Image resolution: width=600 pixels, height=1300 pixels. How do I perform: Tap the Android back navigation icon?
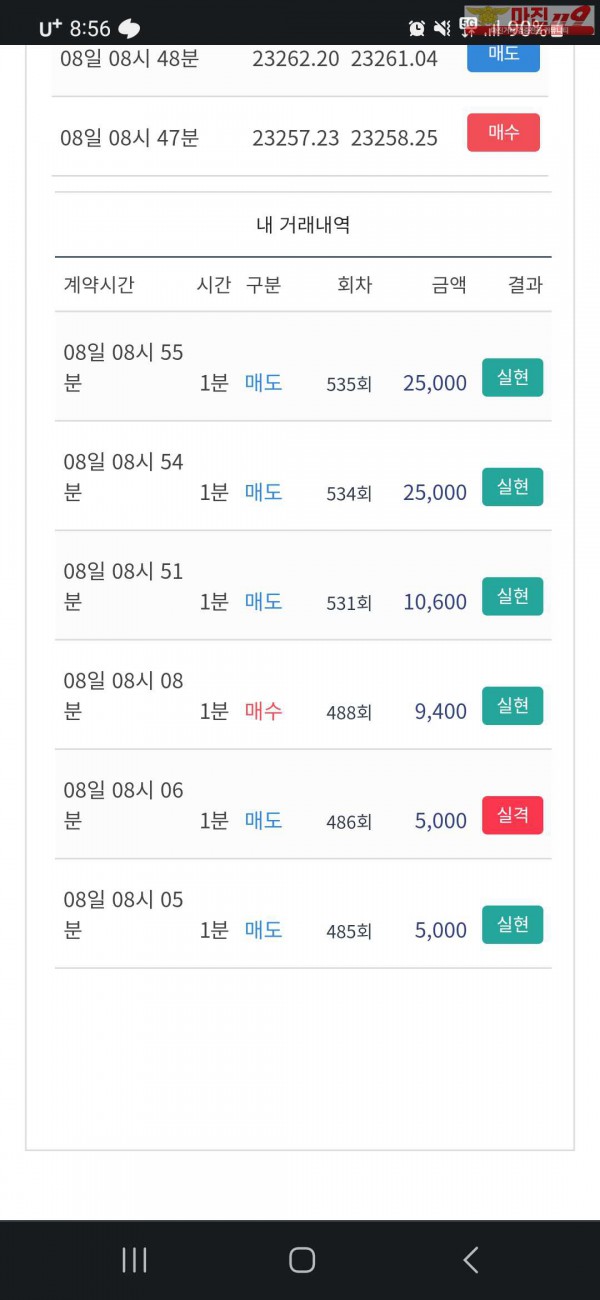471,1260
